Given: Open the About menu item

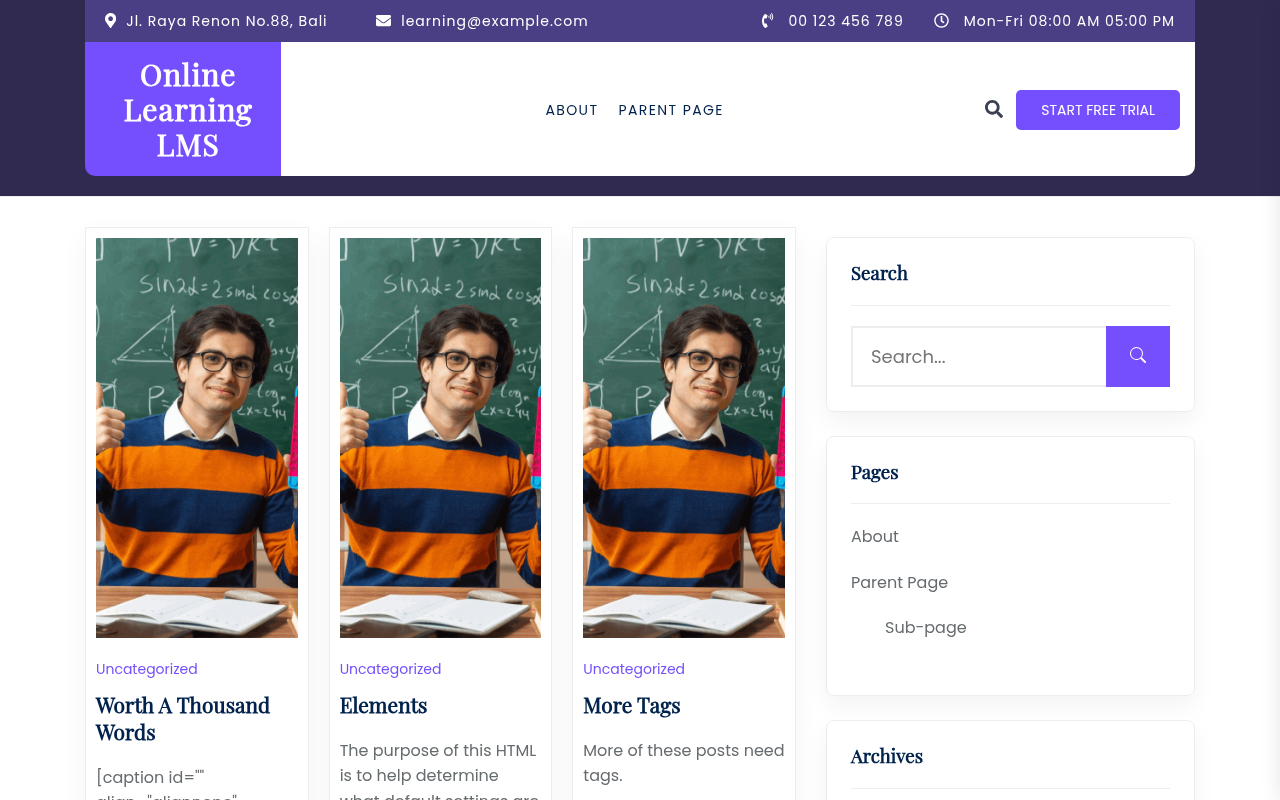Looking at the screenshot, I should click(571, 110).
